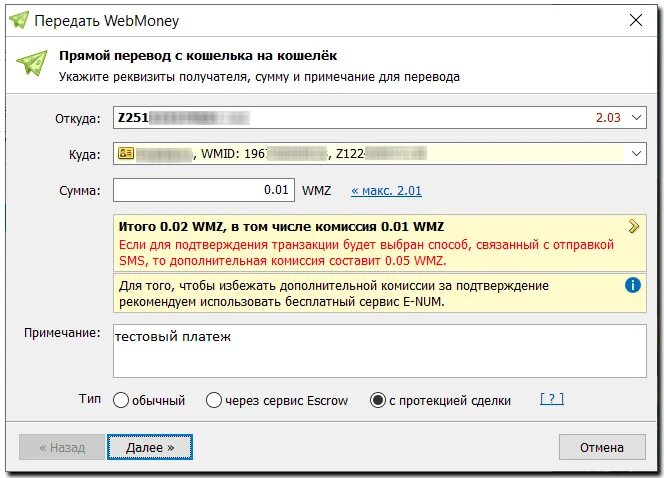Viewport: 664px width, 478px height.
Task: Click the Примечание: label
Action: [62, 333]
